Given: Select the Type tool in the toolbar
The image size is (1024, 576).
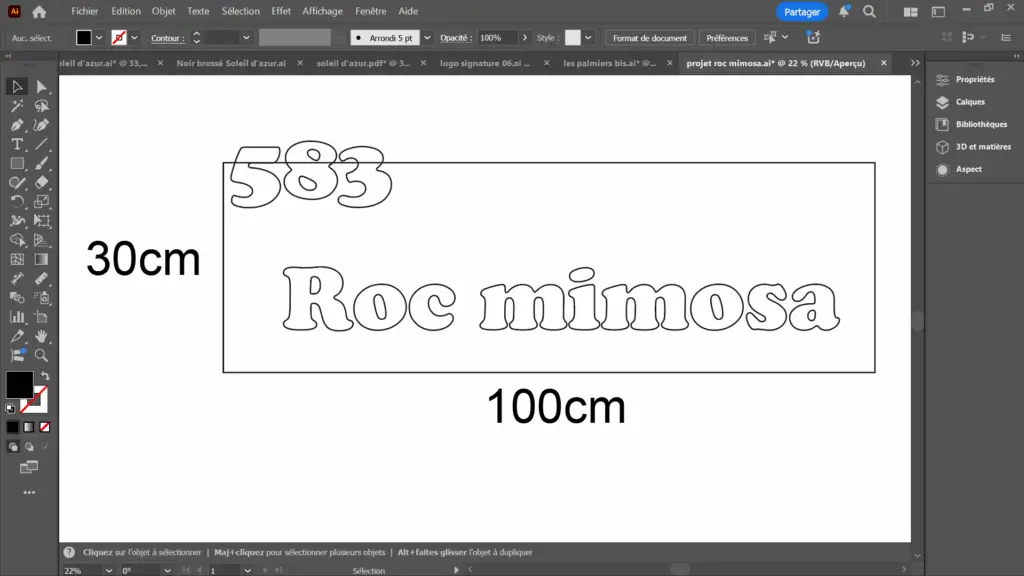Looking at the screenshot, I should 17,144.
